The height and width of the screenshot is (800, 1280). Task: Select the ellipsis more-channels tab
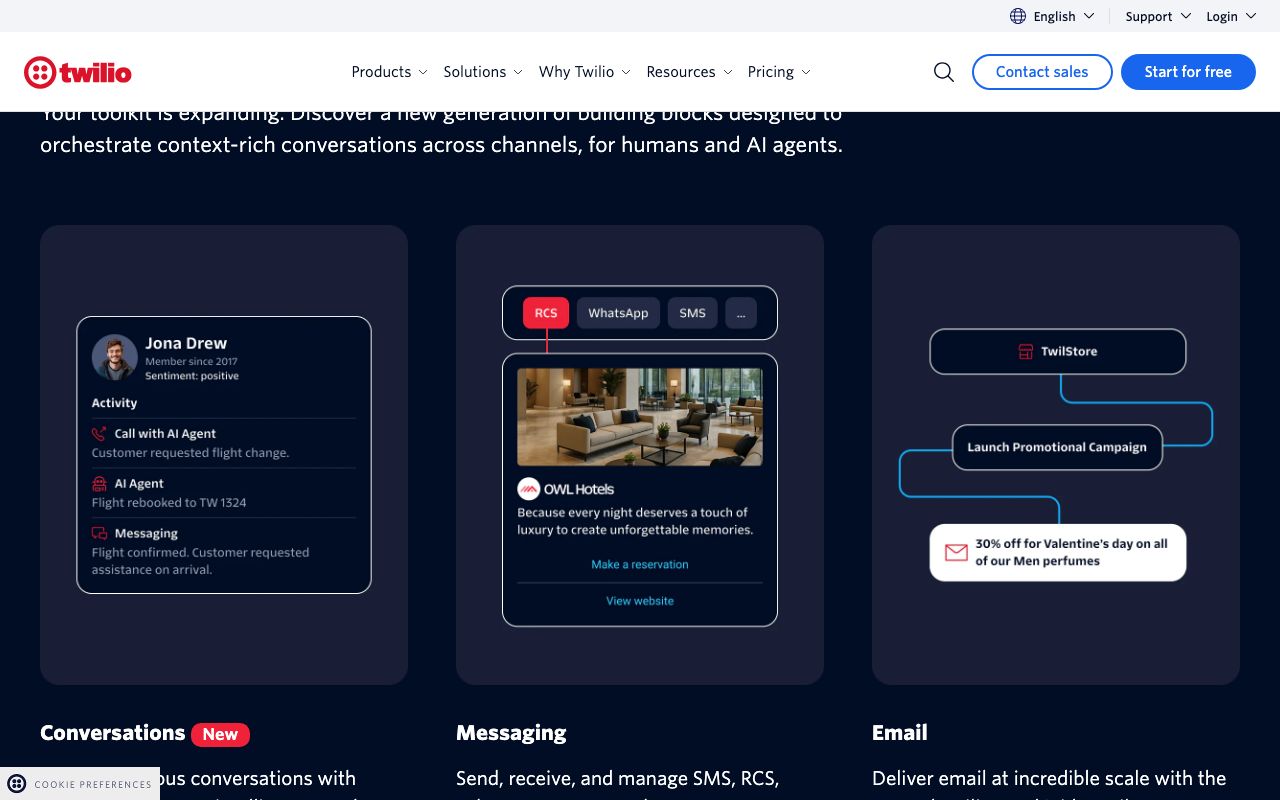[741, 313]
